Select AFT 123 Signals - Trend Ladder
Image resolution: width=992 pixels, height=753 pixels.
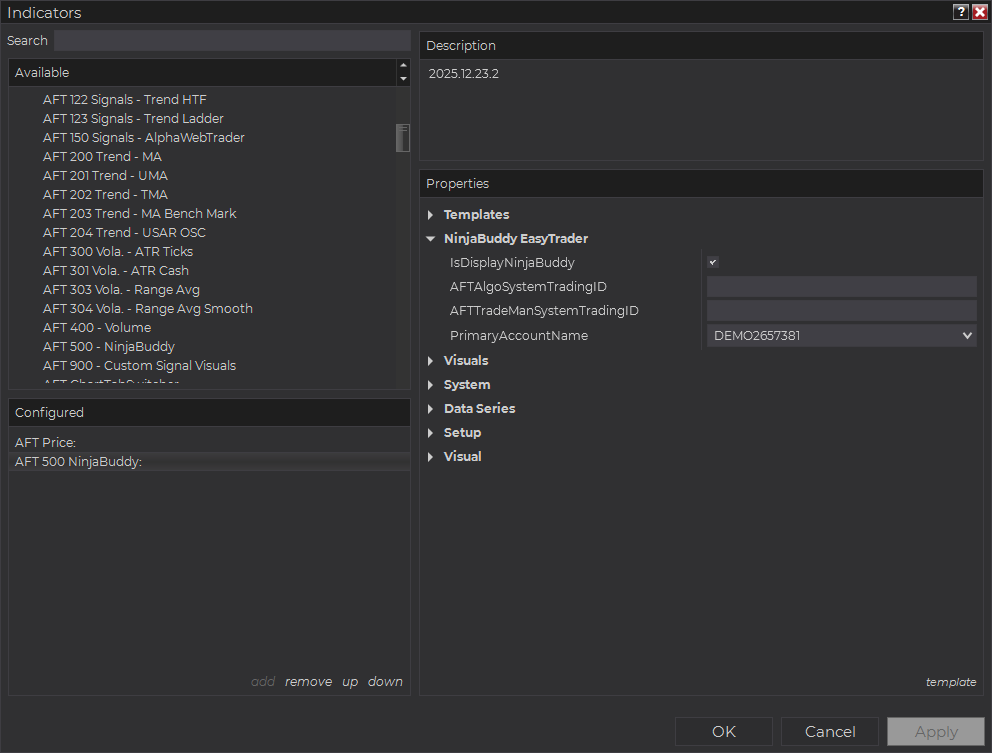tap(133, 118)
